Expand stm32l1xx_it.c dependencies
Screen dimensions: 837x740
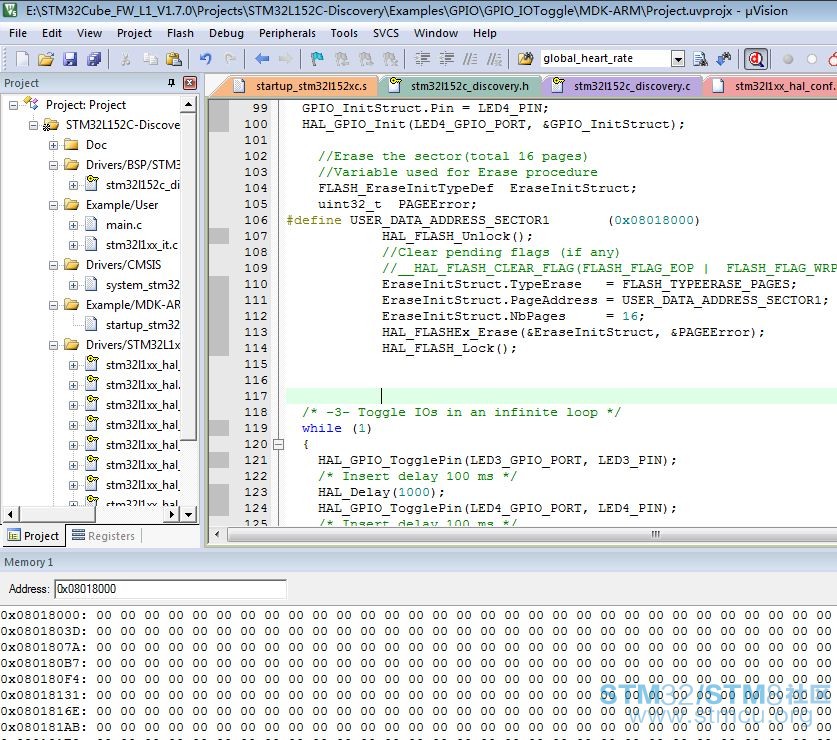point(73,246)
